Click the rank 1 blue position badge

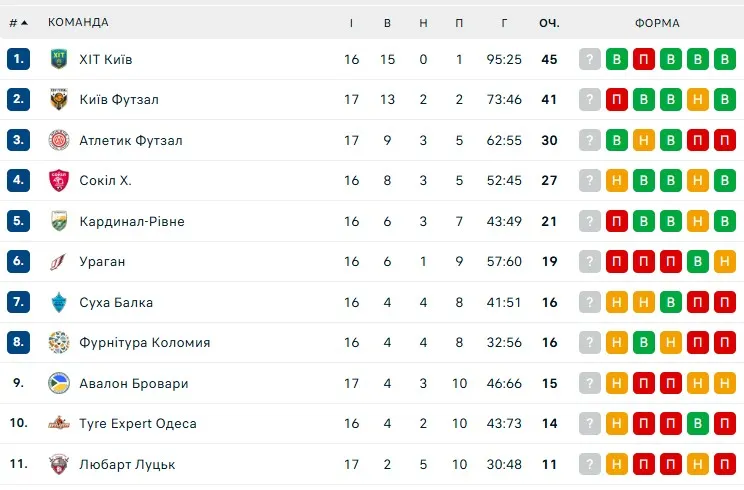[x=18, y=59]
